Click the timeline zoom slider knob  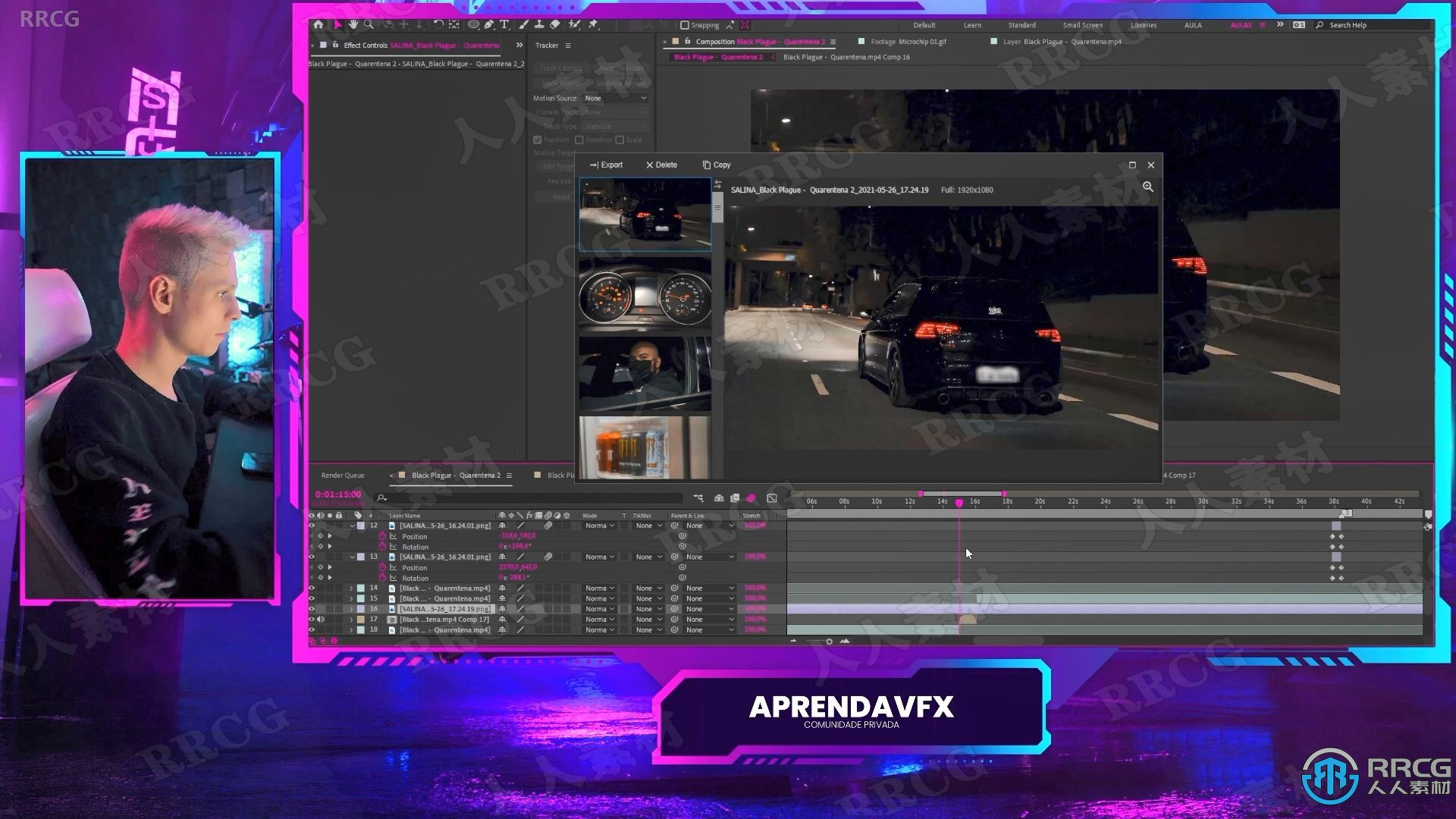(829, 642)
